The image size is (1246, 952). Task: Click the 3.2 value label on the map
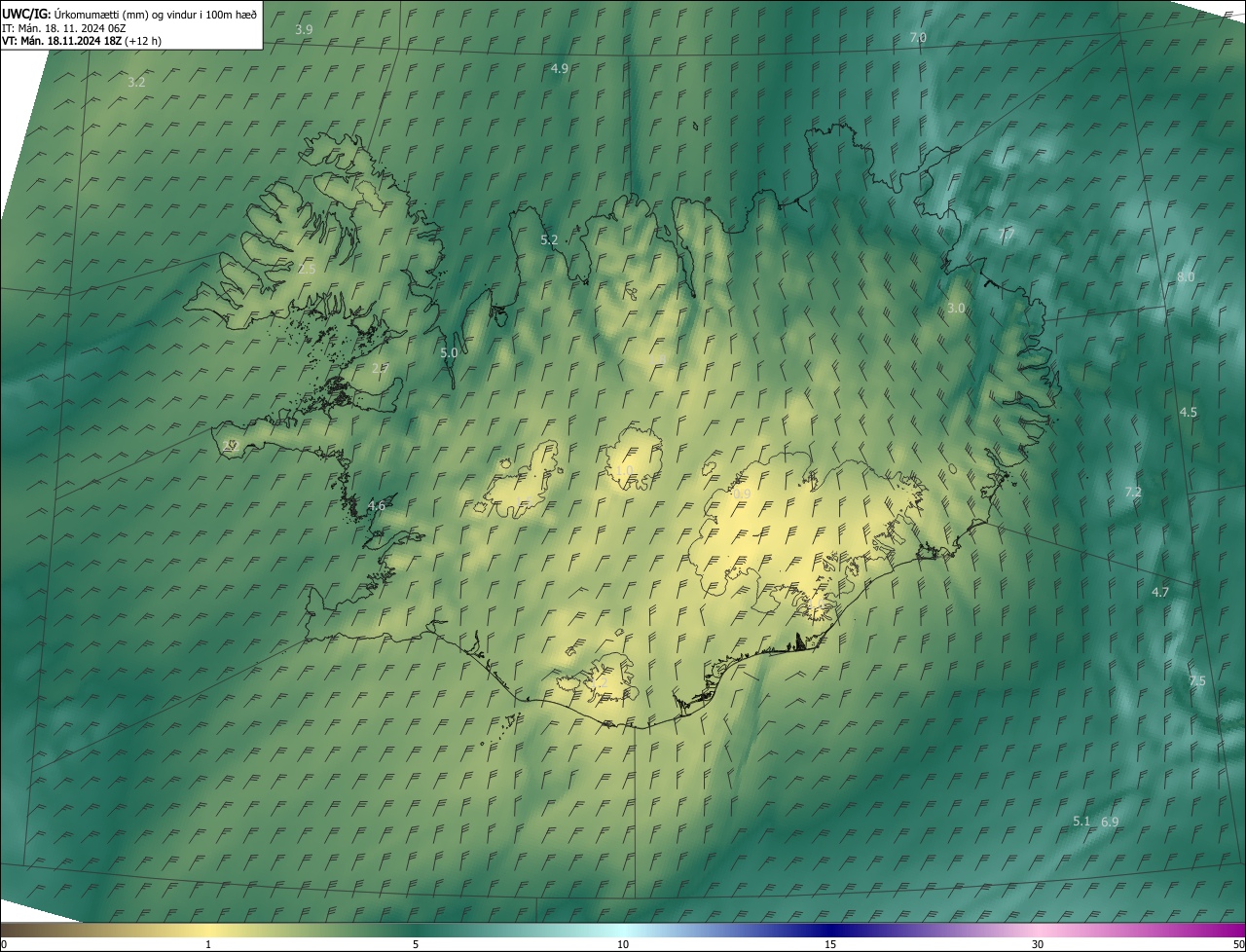[136, 83]
